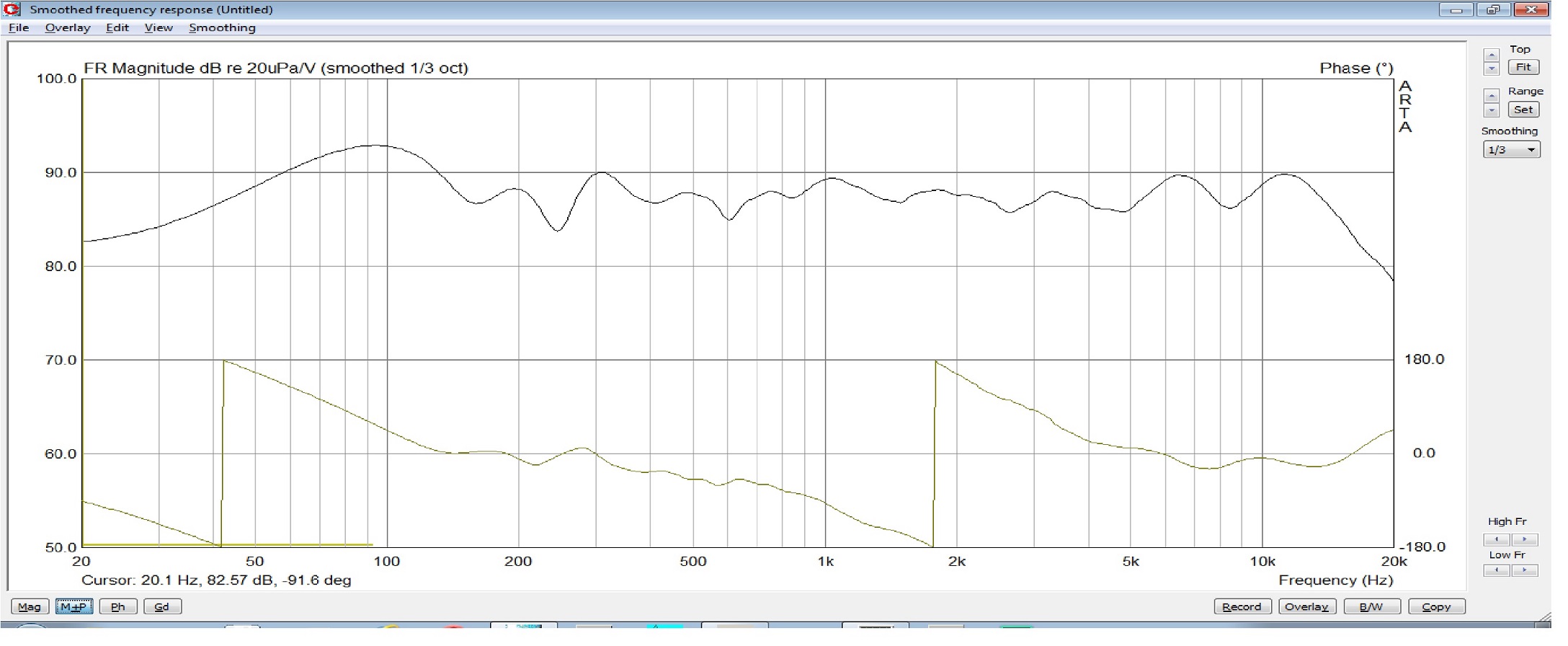The width and height of the screenshot is (1568, 646).
Task: Open the File menu
Action: (x=19, y=27)
